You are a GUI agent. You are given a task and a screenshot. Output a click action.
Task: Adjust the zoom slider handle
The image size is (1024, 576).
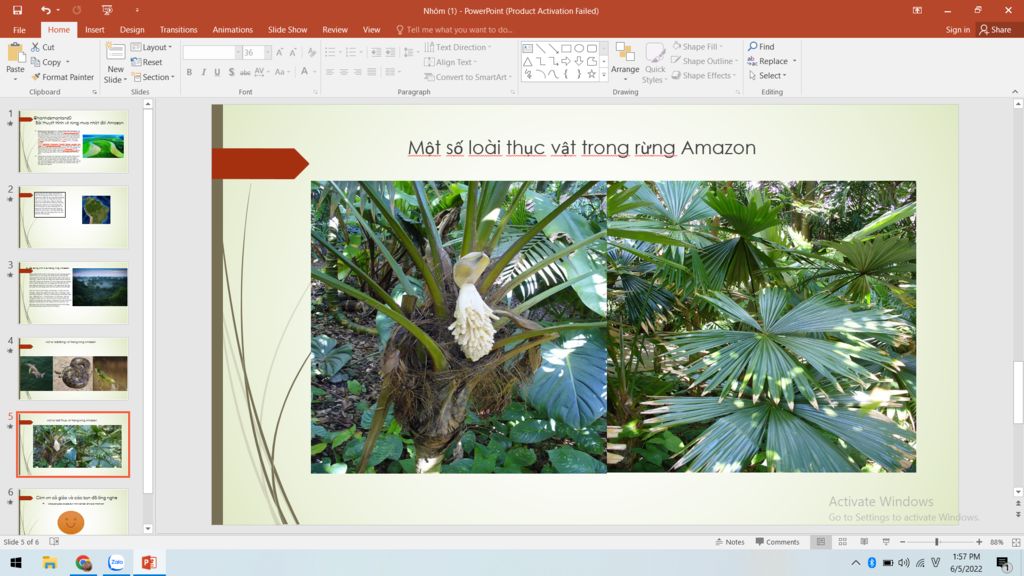point(936,542)
